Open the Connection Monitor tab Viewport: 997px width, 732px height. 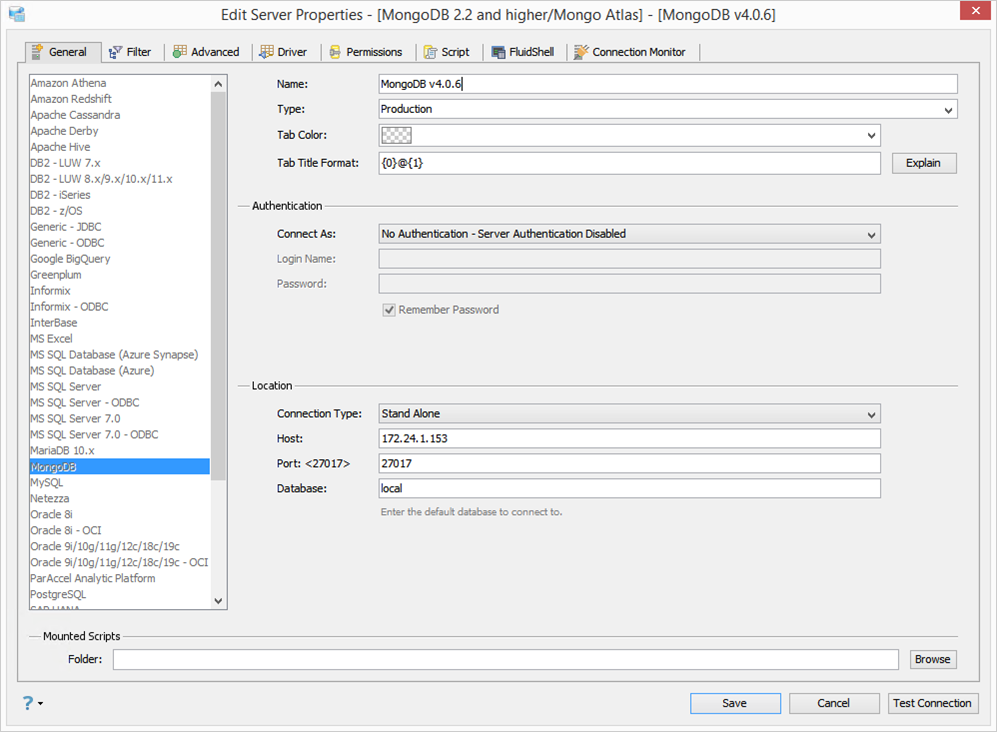[x=630, y=52]
